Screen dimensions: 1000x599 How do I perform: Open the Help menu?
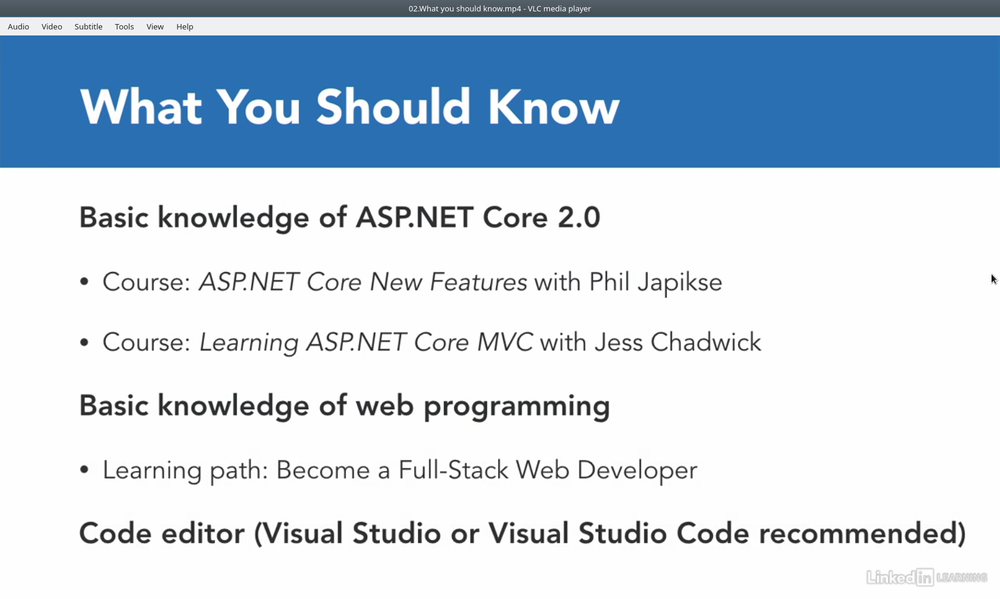185,27
